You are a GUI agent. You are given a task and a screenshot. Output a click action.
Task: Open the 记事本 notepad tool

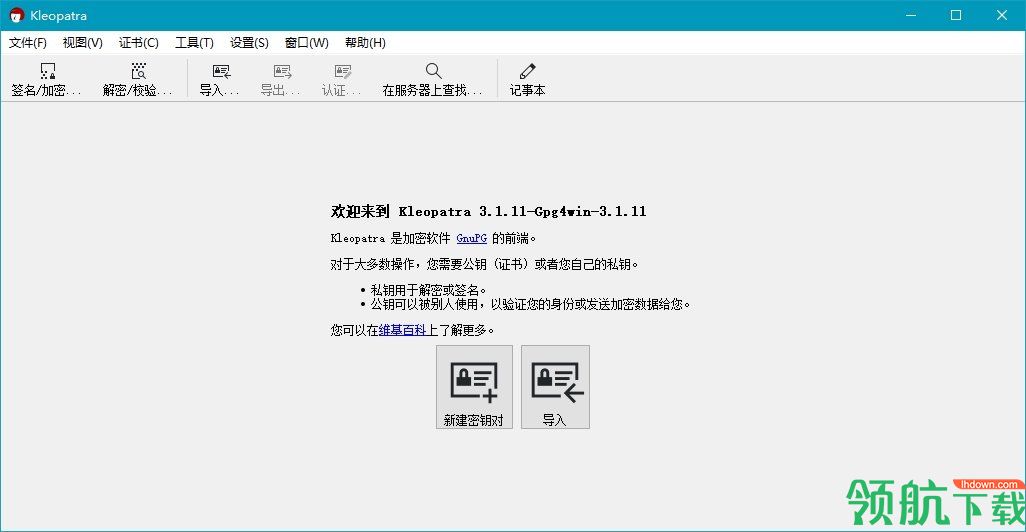click(527, 79)
